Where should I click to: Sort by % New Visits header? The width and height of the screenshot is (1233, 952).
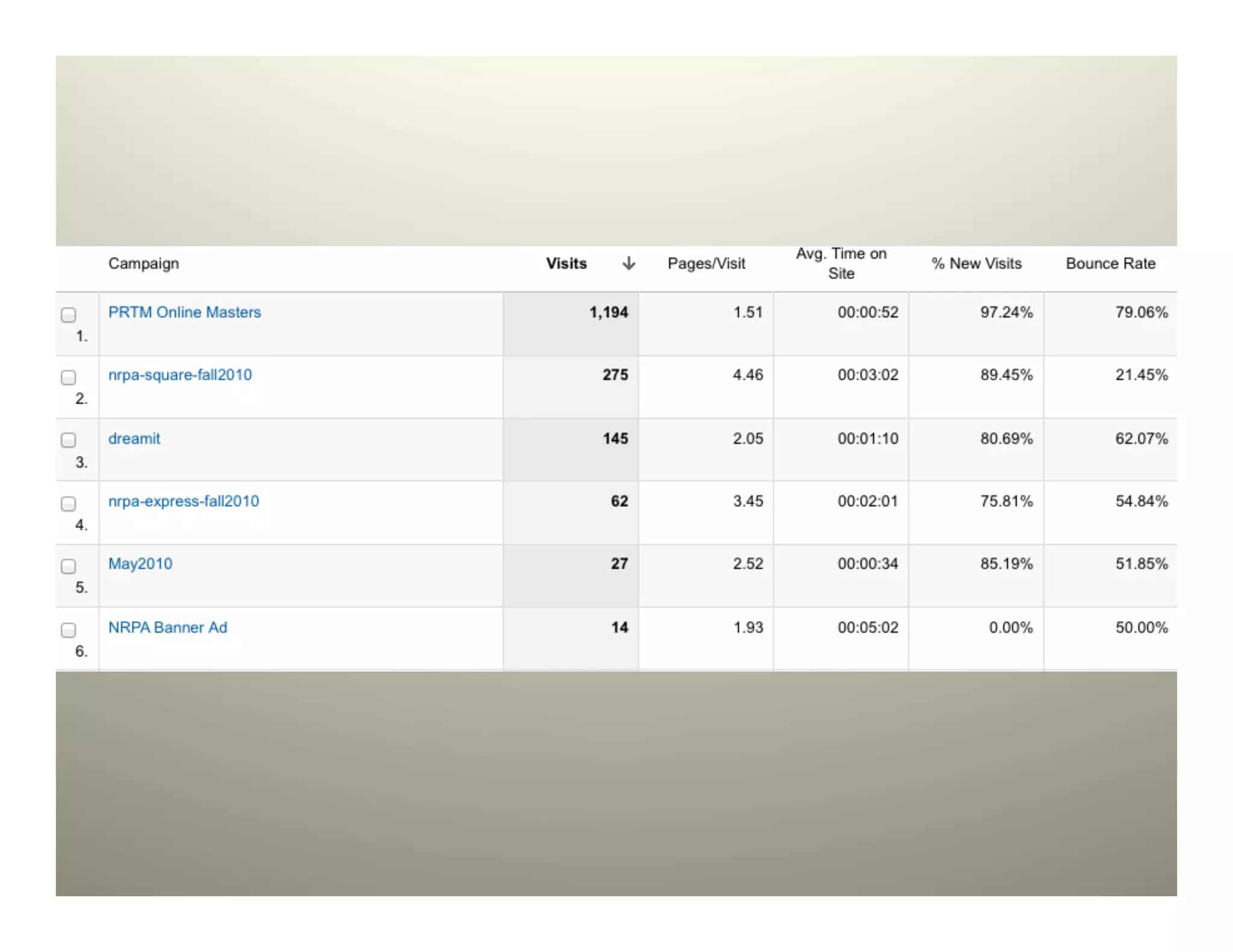977,264
